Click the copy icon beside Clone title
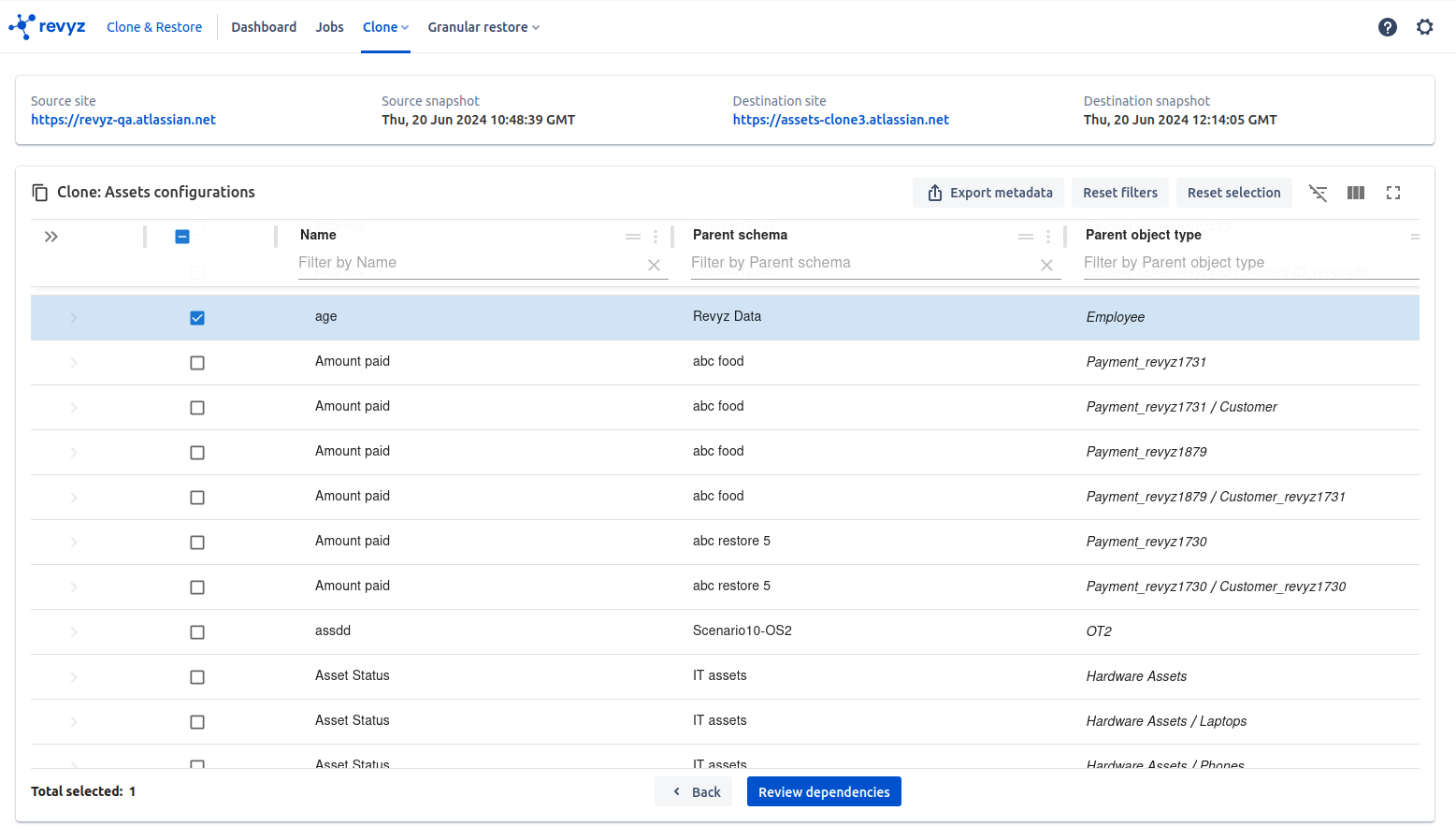 pyautogui.click(x=40, y=193)
